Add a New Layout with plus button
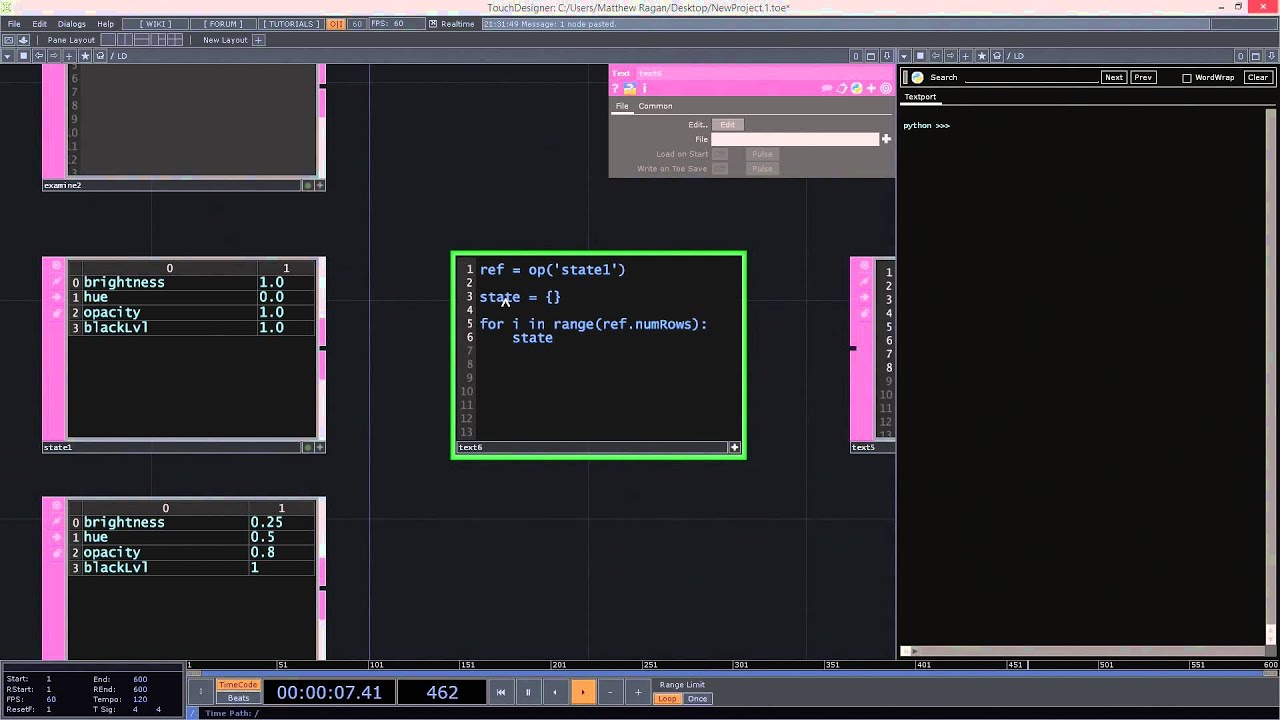 258,40
